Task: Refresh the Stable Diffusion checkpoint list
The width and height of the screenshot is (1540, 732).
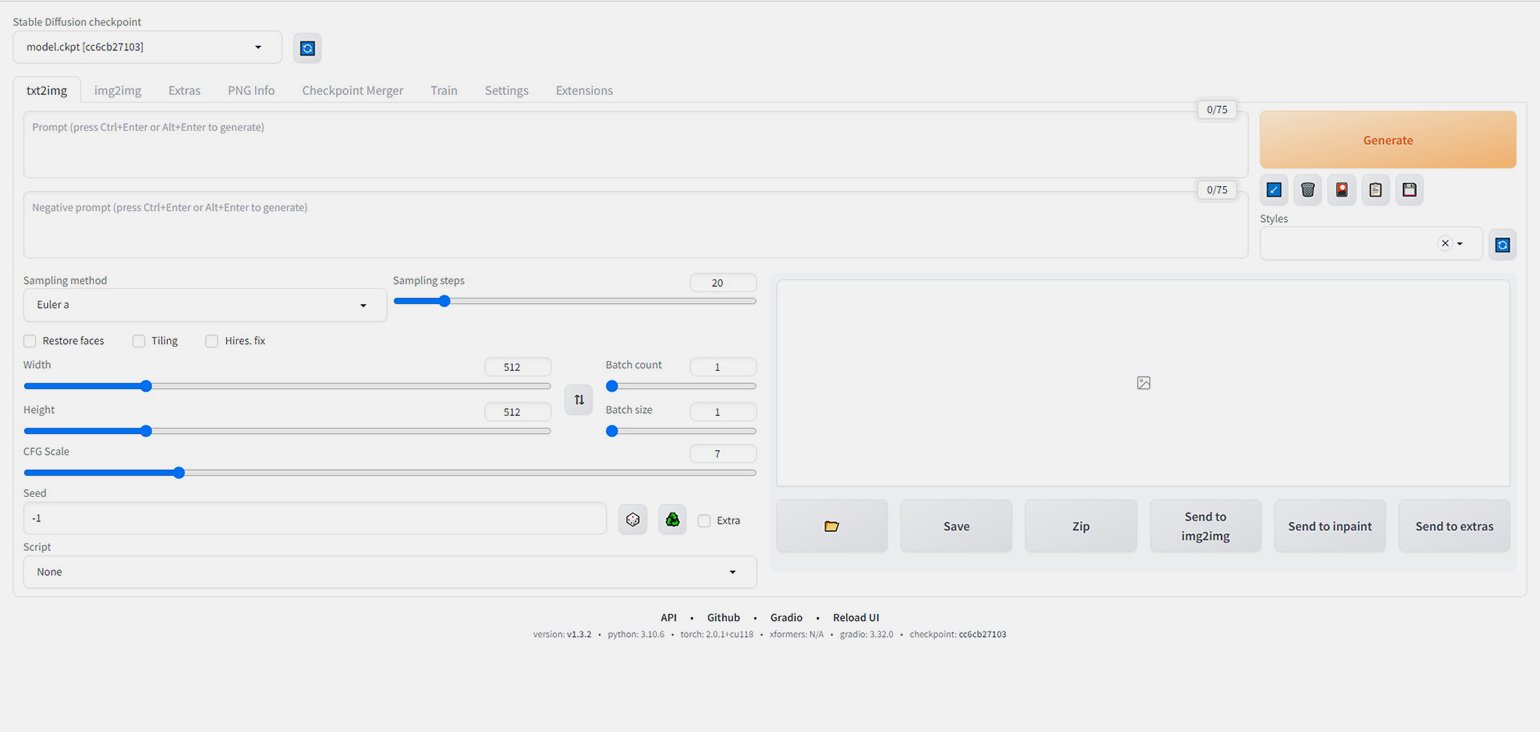Action: (307, 48)
